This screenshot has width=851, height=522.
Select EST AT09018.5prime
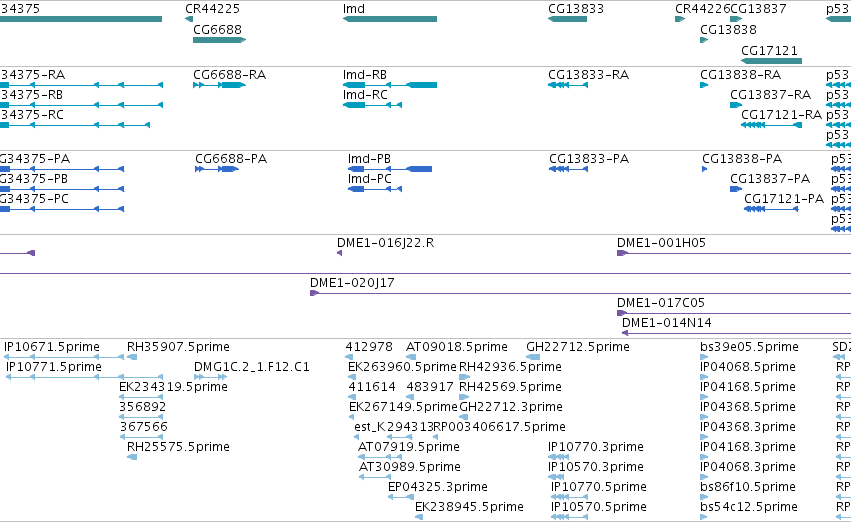[x=411, y=357]
